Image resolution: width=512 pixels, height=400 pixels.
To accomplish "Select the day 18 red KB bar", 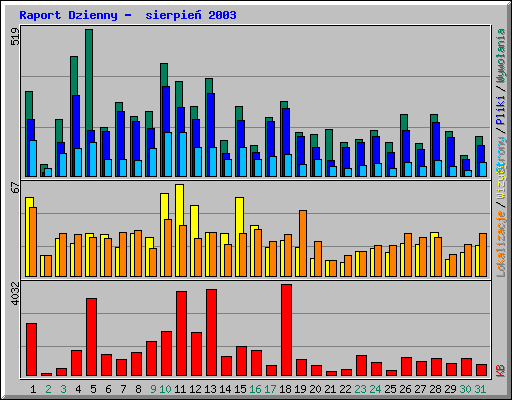I will click(286, 330).
